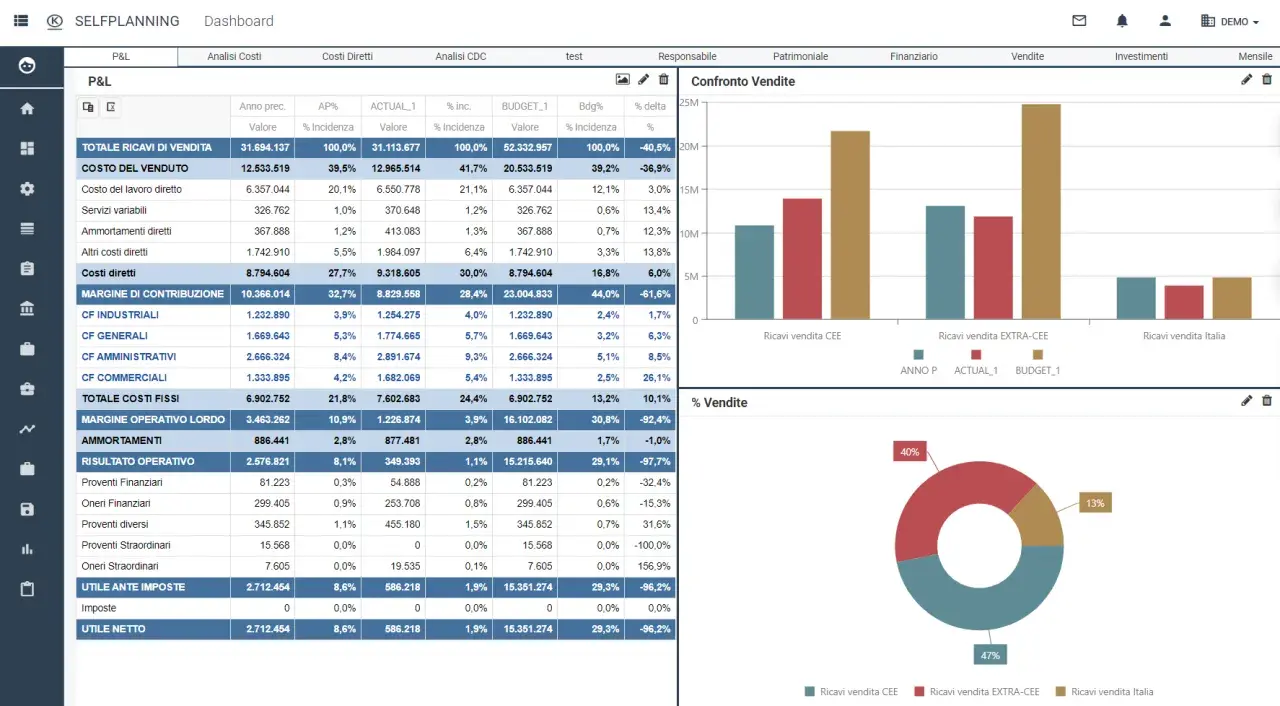
Task: Switch to Finanziario tab
Action: coord(914,57)
